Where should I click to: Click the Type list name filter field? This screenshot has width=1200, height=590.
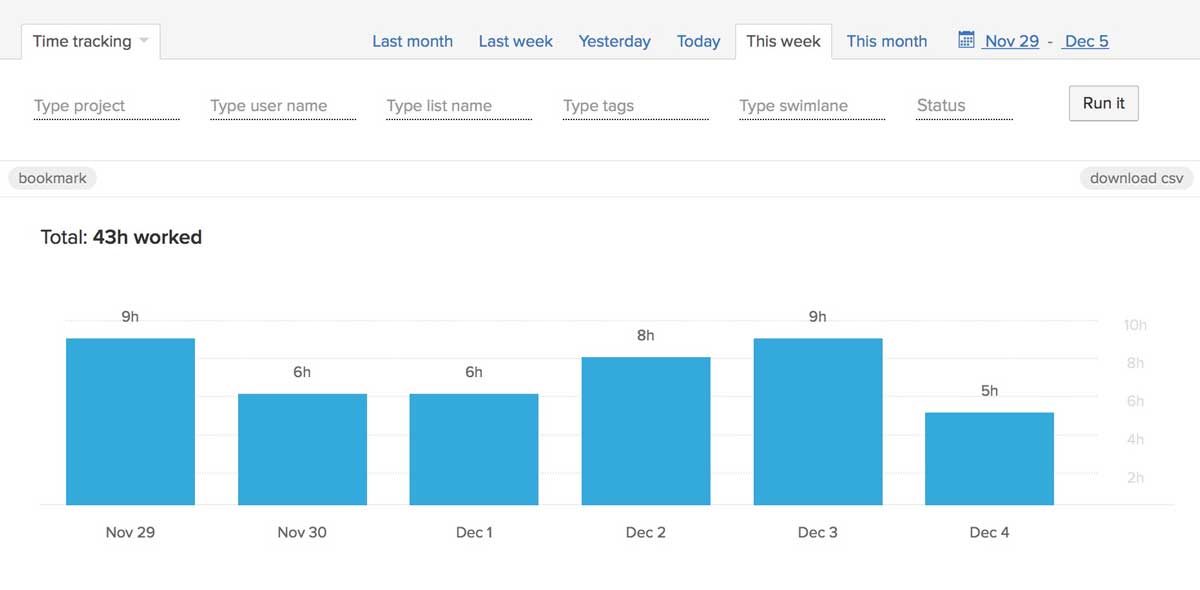[x=457, y=105]
